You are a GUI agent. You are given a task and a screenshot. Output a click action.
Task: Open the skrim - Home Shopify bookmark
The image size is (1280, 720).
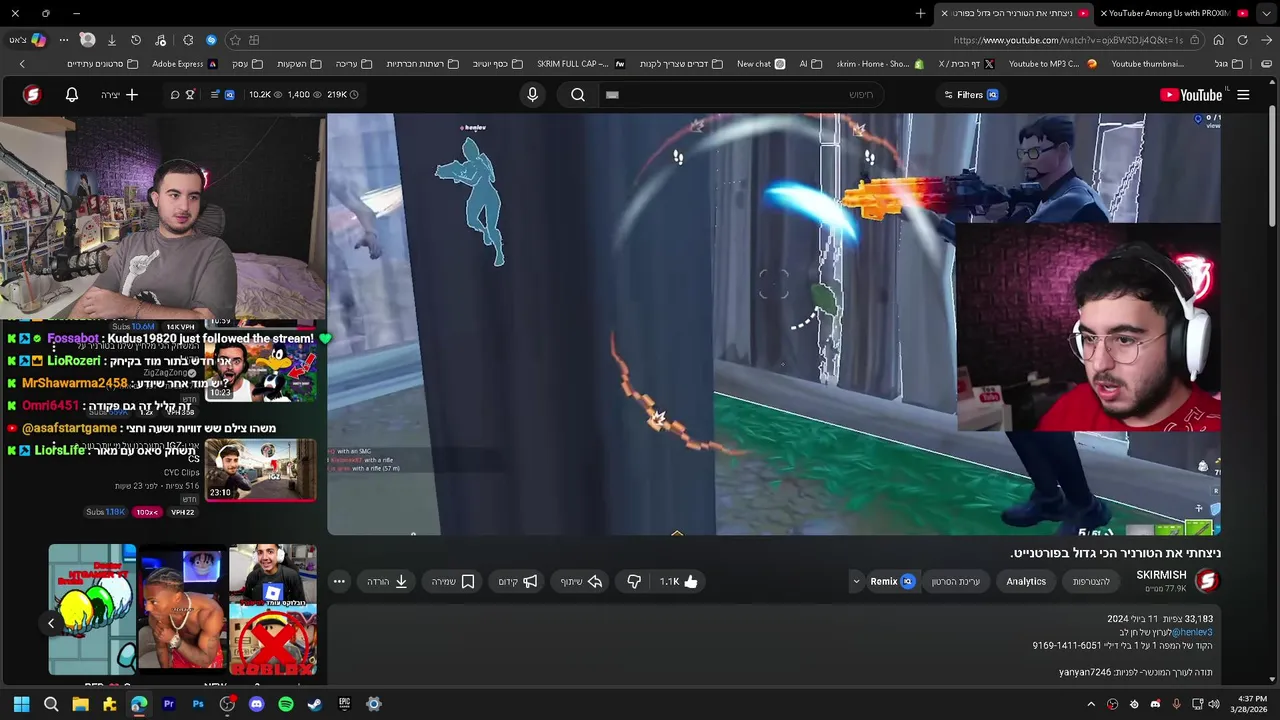click(880, 64)
